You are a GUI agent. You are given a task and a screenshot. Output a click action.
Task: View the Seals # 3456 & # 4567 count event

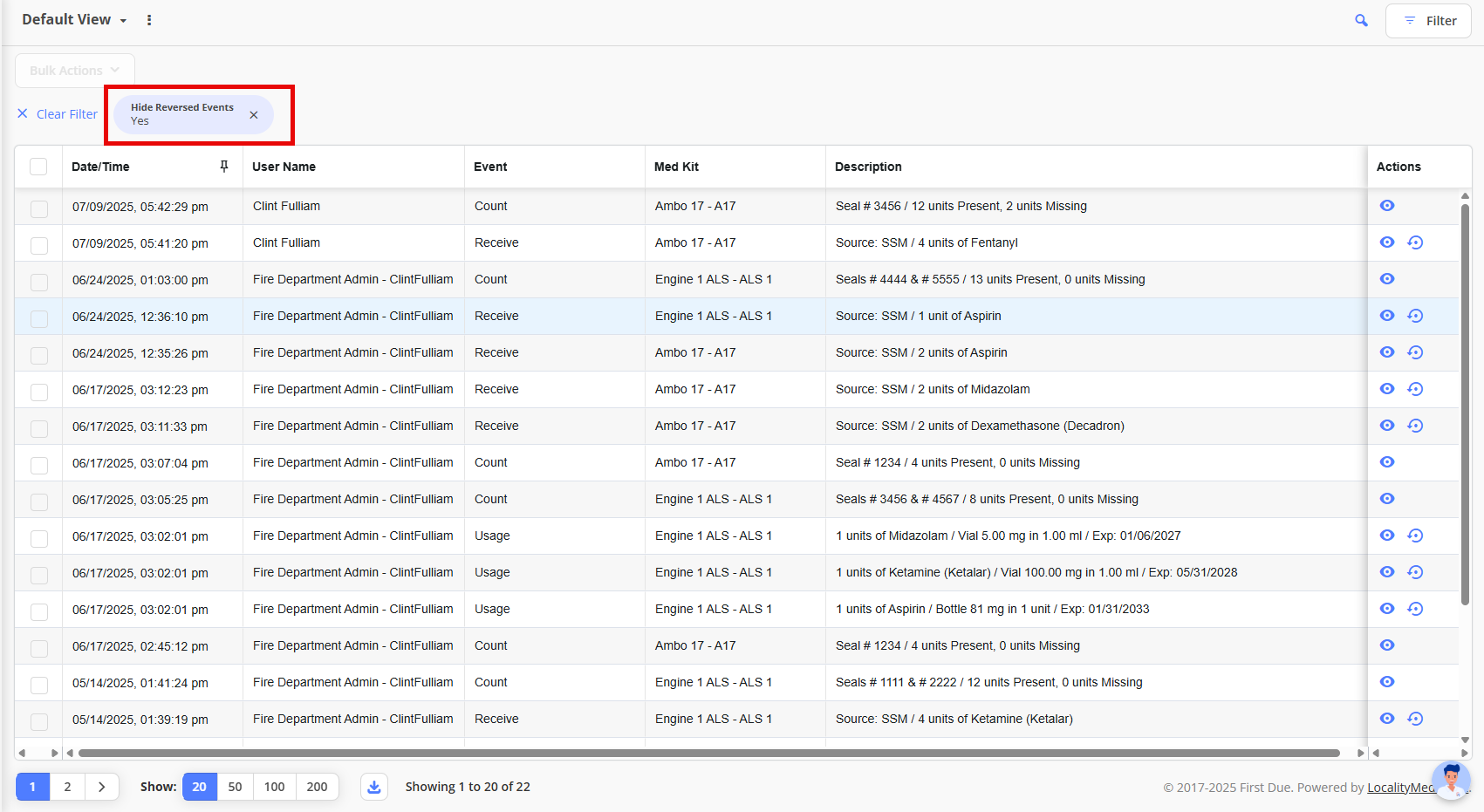pos(1387,499)
